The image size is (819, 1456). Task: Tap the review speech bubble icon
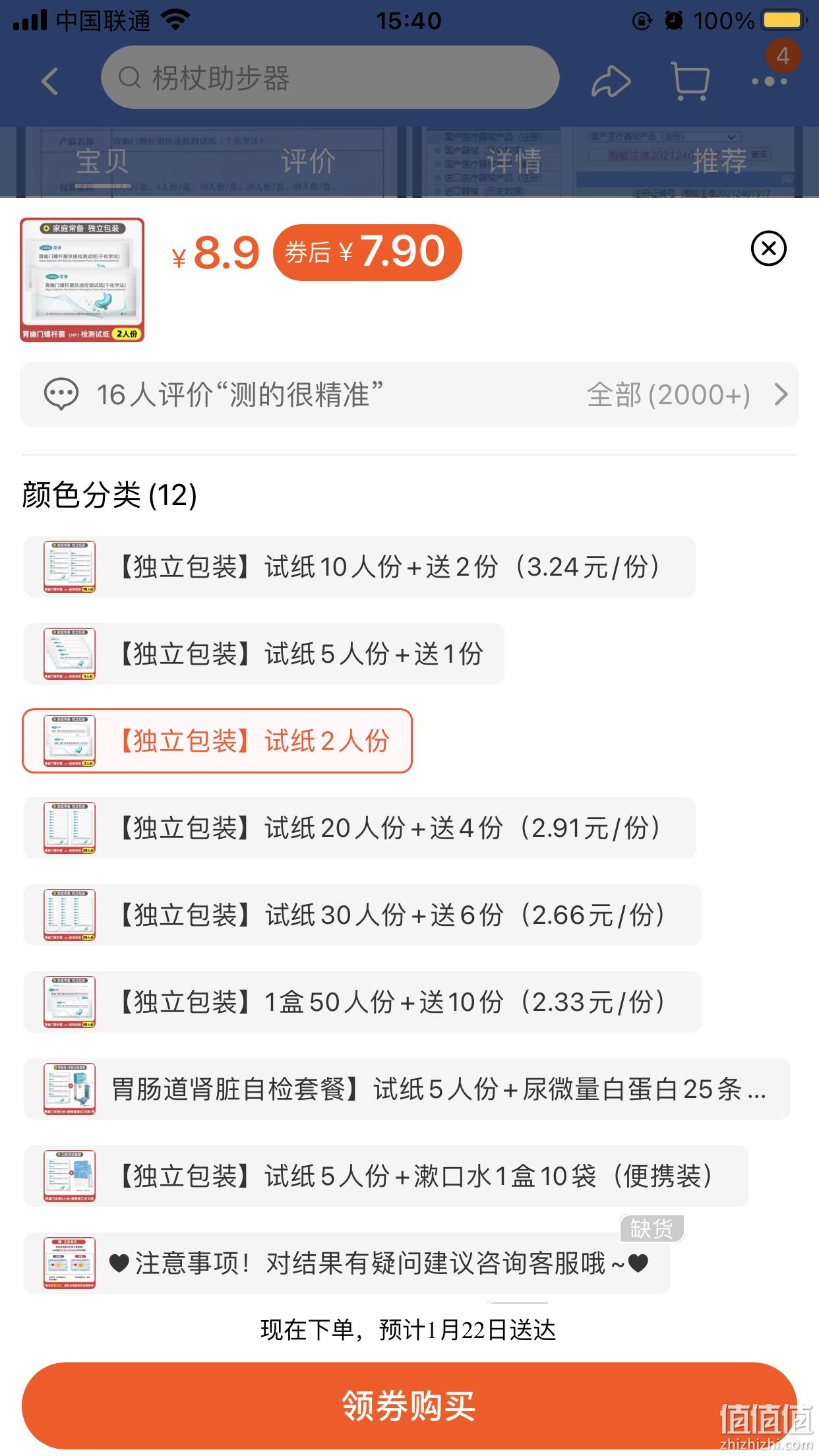click(61, 394)
